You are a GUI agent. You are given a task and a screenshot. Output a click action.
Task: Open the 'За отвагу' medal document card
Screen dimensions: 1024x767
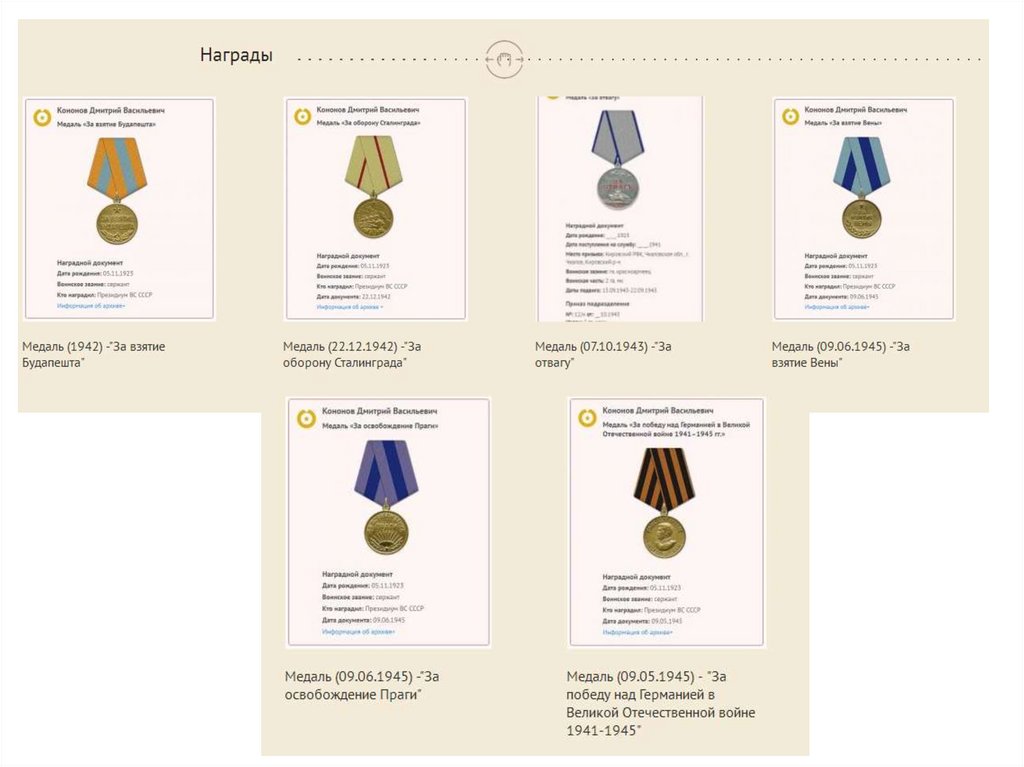(x=620, y=209)
